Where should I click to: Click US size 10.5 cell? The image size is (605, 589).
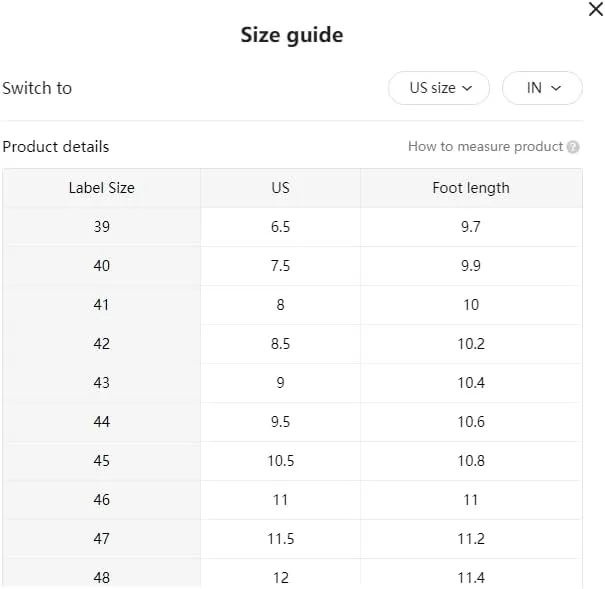coord(281,461)
